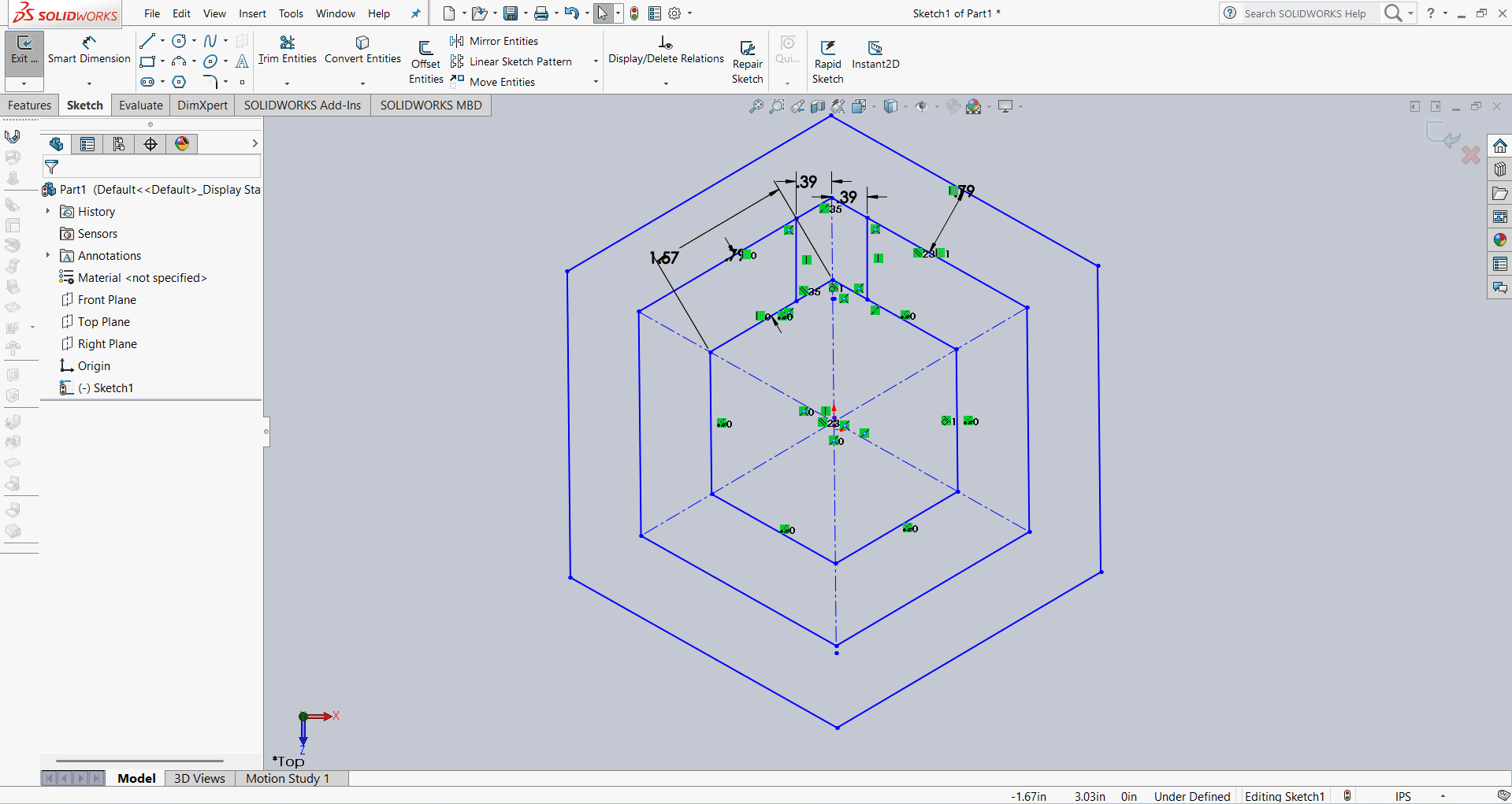
Task: Select the Spline sketch tool
Action: [210, 41]
